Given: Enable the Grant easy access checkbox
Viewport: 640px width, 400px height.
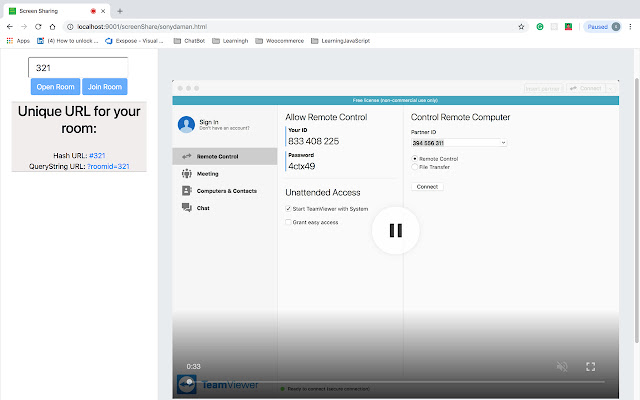Looking at the screenshot, I should click(289, 222).
